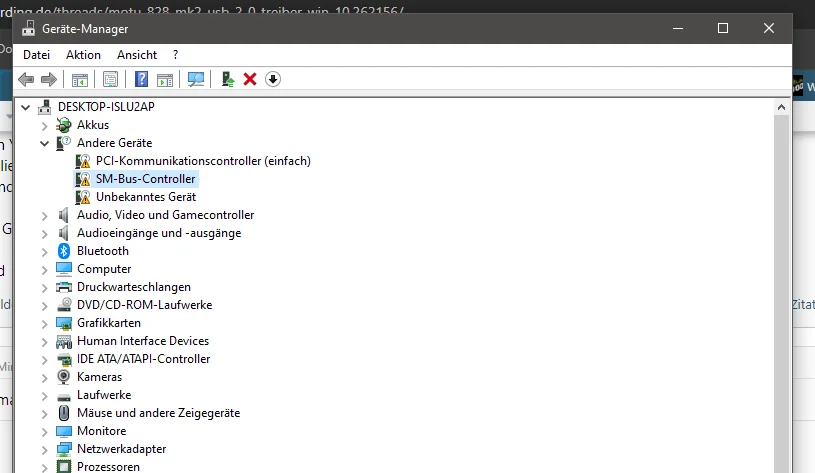Click the Andere Geräte question-mark icon
The width and height of the screenshot is (815, 473).
pos(64,143)
